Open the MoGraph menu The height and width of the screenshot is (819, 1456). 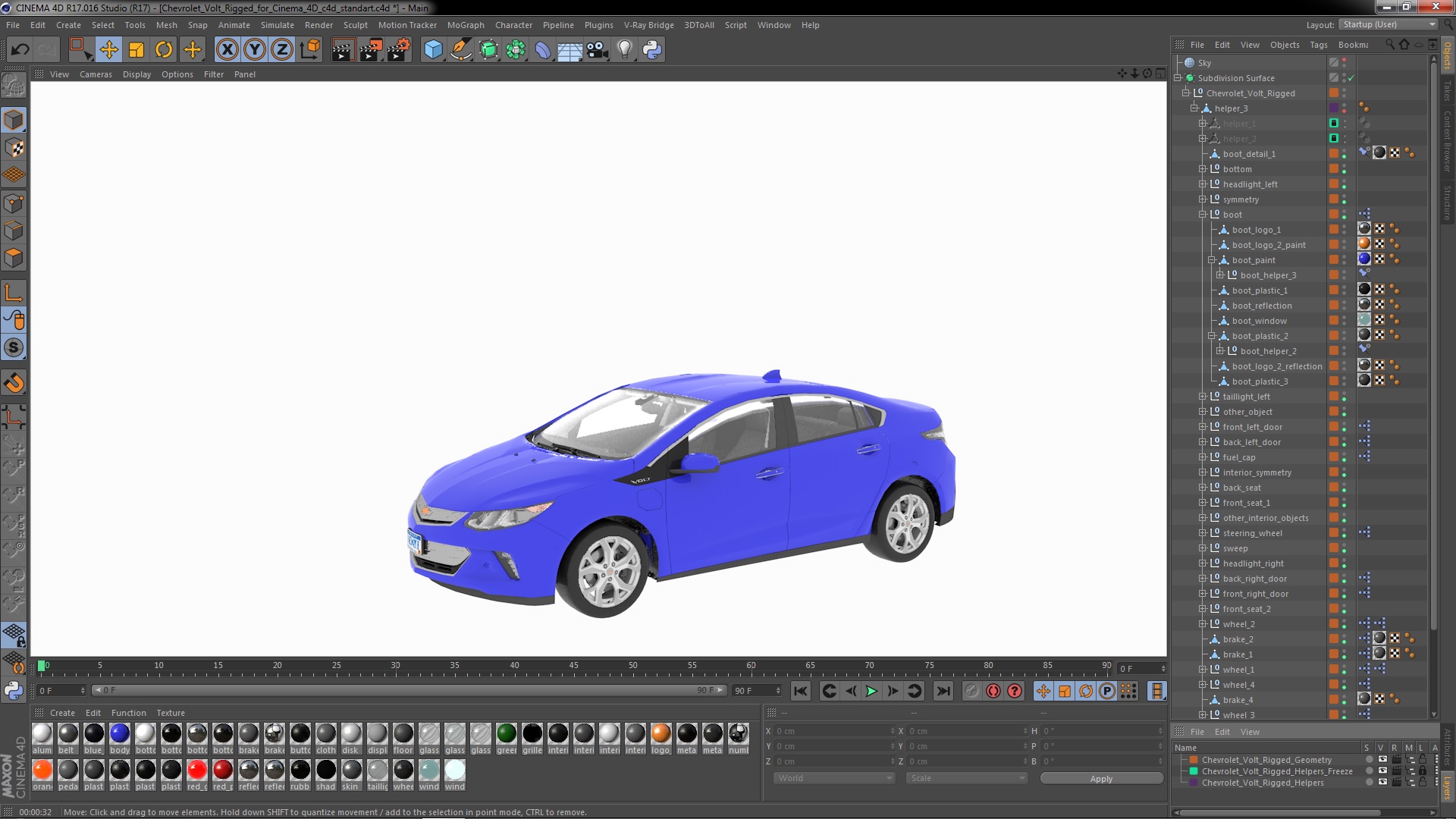point(466,25)
